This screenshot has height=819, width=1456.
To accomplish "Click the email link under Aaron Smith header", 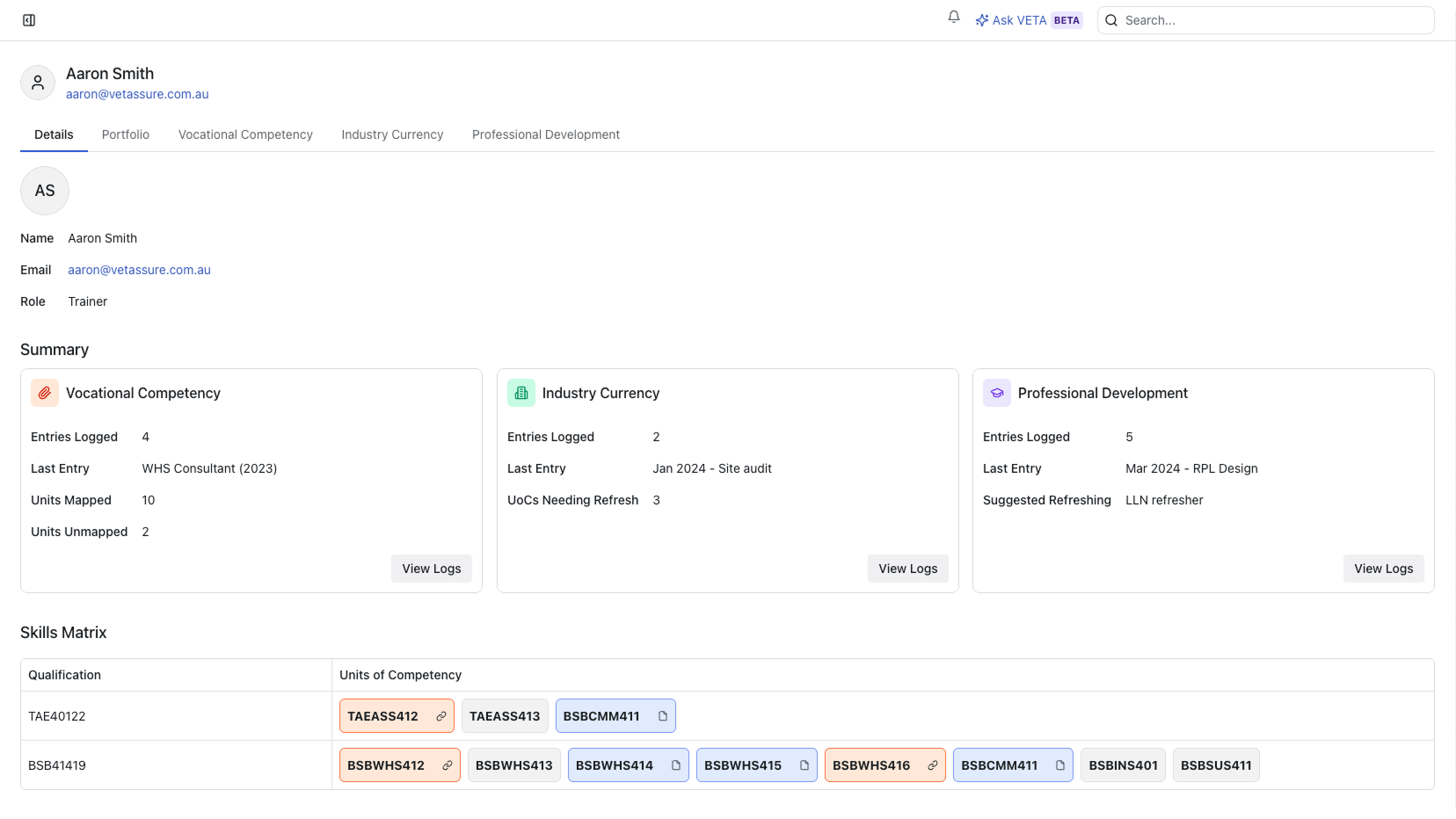I will (137, 94).
